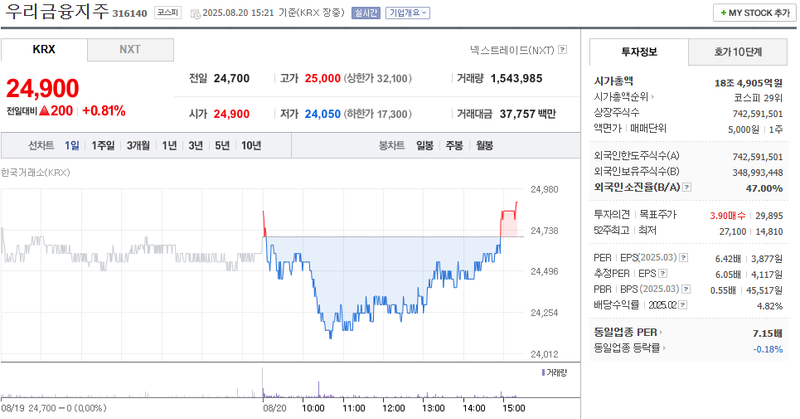This screenshot has height=419, width=800.
Task: Click the 투자의견 목표주가 label
Action: (x=635, y=214)
